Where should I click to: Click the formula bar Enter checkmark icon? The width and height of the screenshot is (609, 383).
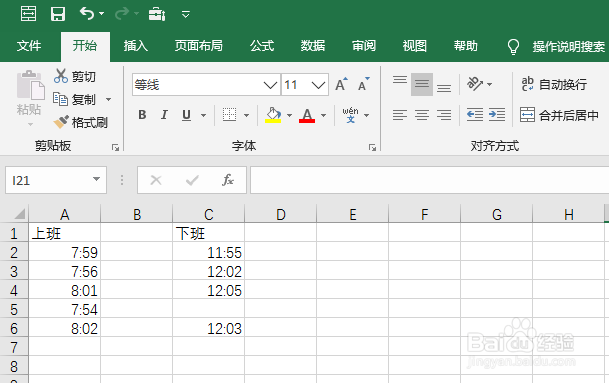(x=192, y=180)
